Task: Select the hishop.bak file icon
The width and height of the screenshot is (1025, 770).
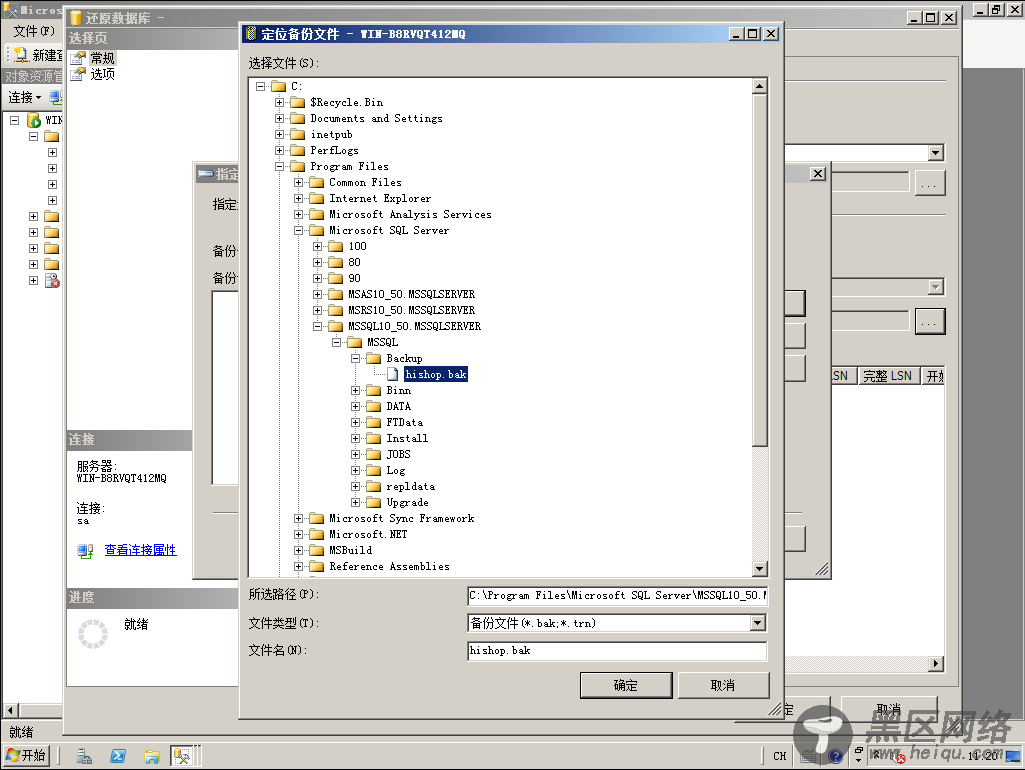Action: (392, 374)
